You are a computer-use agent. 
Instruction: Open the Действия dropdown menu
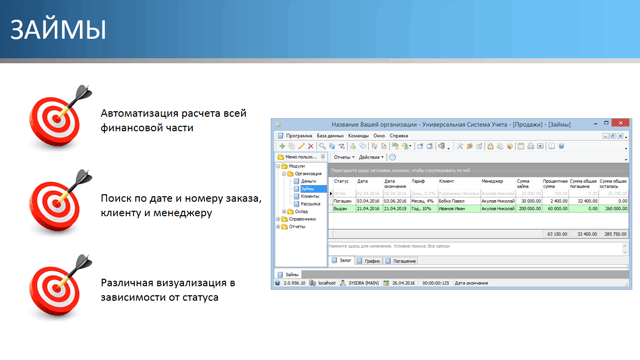click(371, 157)
